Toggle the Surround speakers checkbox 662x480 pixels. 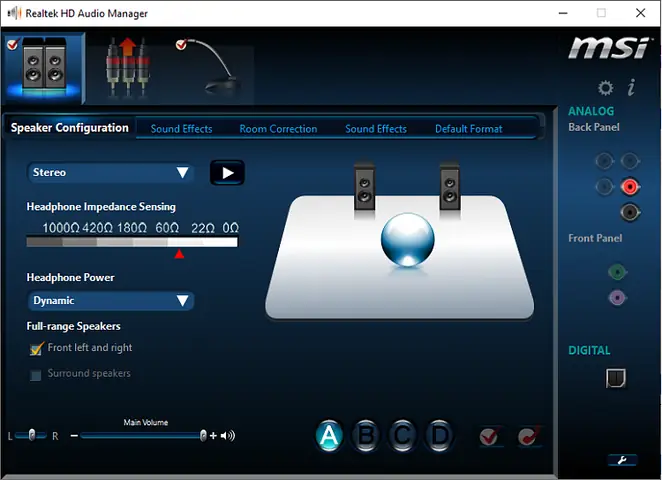pyautogui.click(x=36, y=375)
